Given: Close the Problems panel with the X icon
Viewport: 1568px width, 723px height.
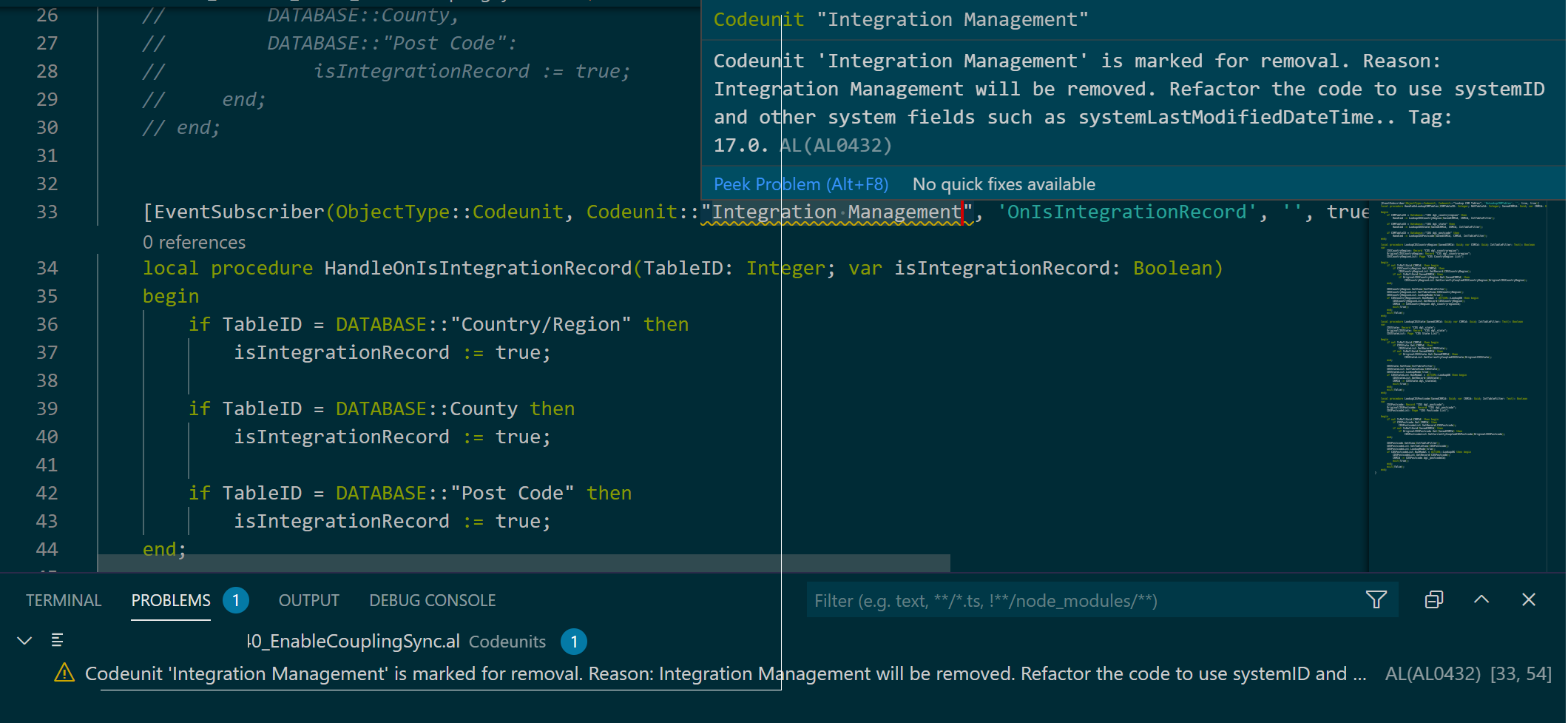Looking at the screenshot, I should [1528, 599].
